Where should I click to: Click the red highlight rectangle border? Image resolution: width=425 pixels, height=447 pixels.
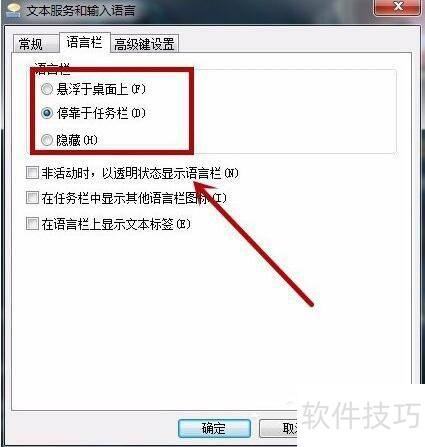pos(112,70)
